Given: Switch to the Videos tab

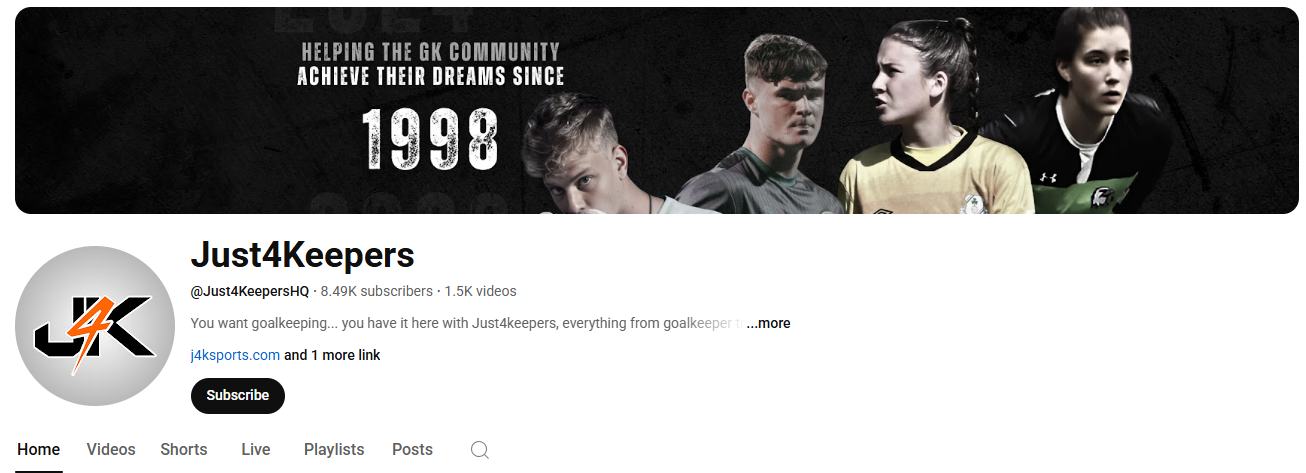Looking at the screenshot, I should coord(111,450).
